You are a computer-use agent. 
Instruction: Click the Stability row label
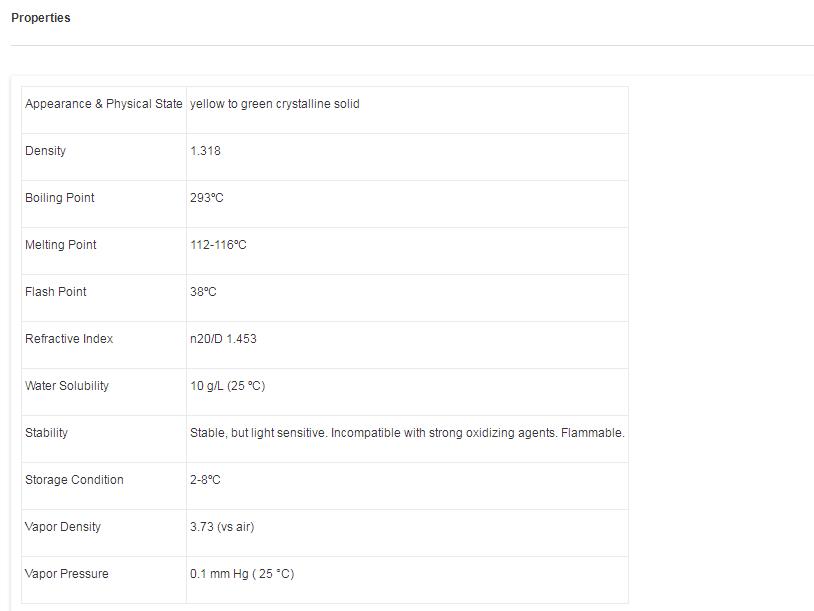click(x=47, y=433)
